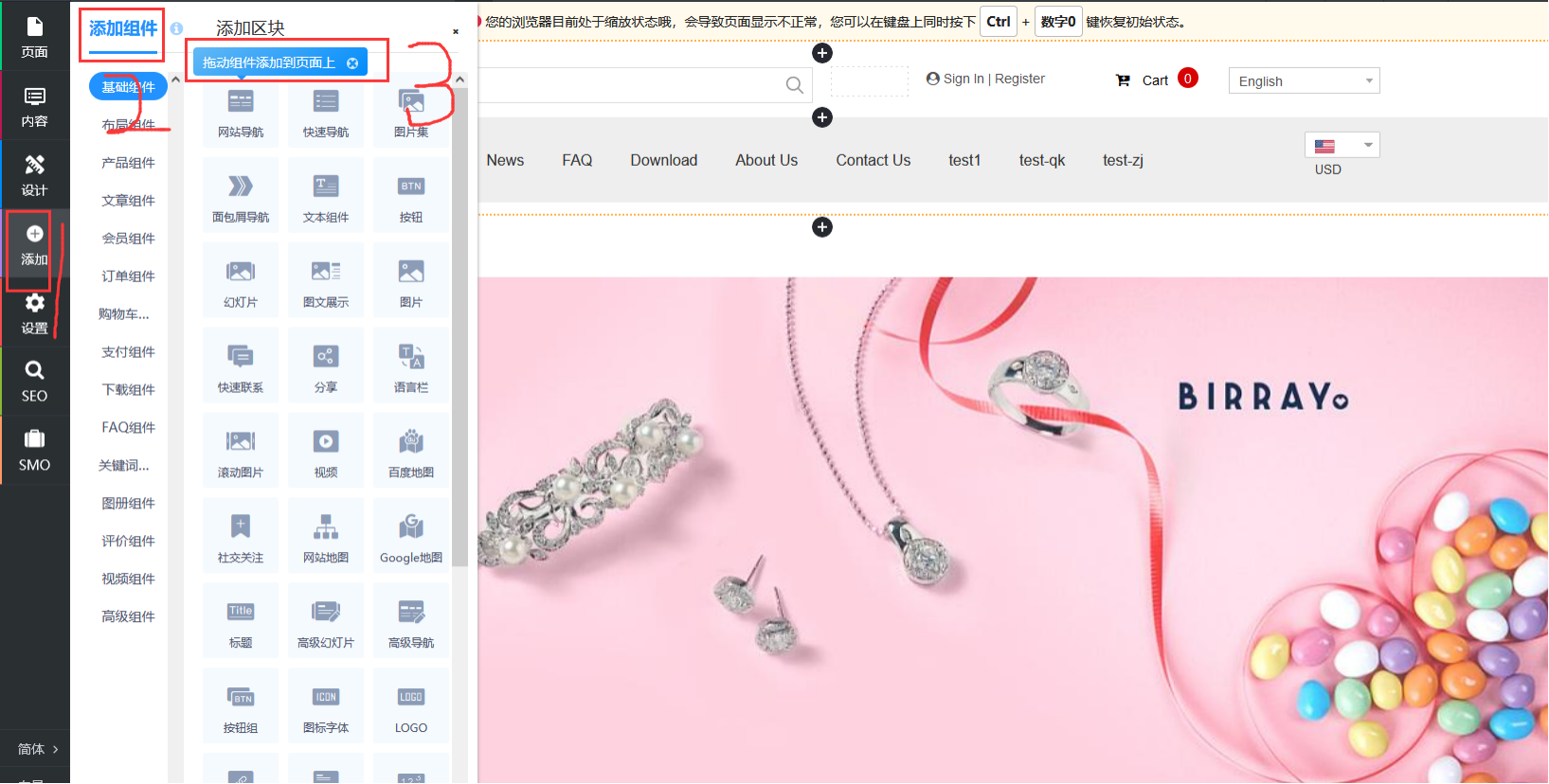Open the News nav link
This screenshot has height=784, width=1549.
coord(505,160)
